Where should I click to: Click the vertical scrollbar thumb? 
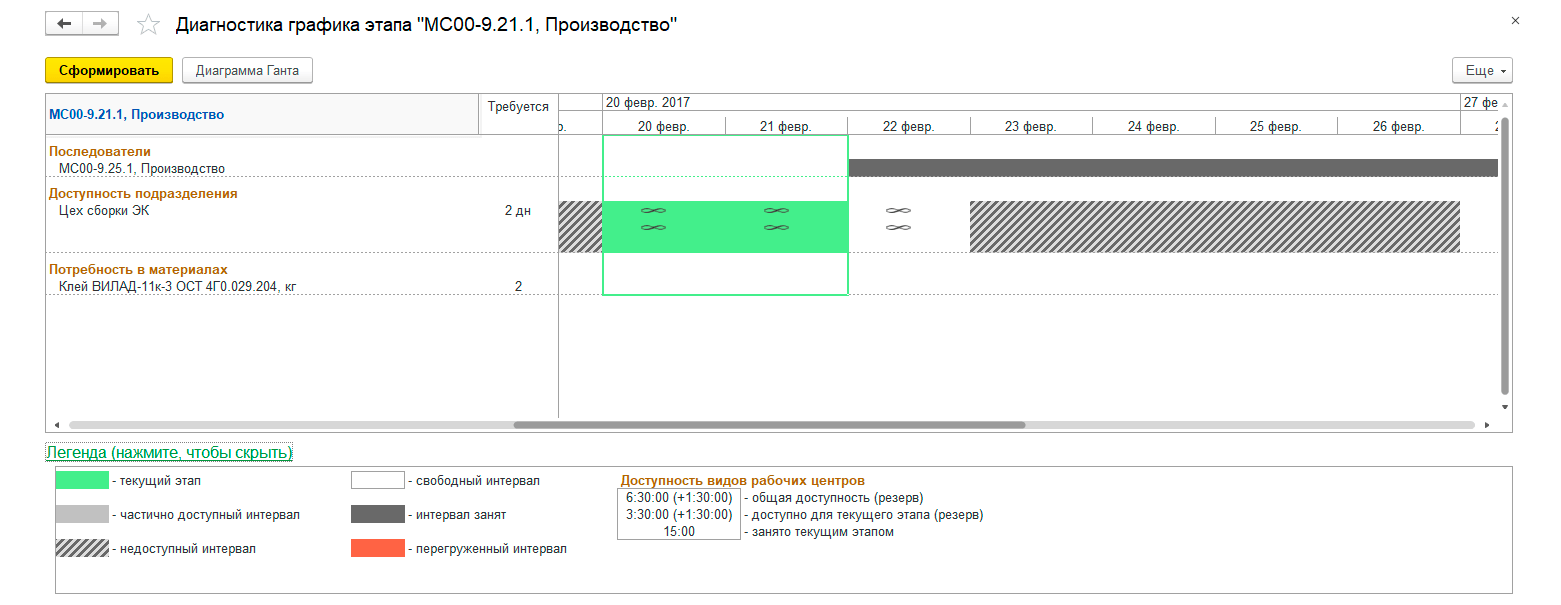coord(1505,255)
